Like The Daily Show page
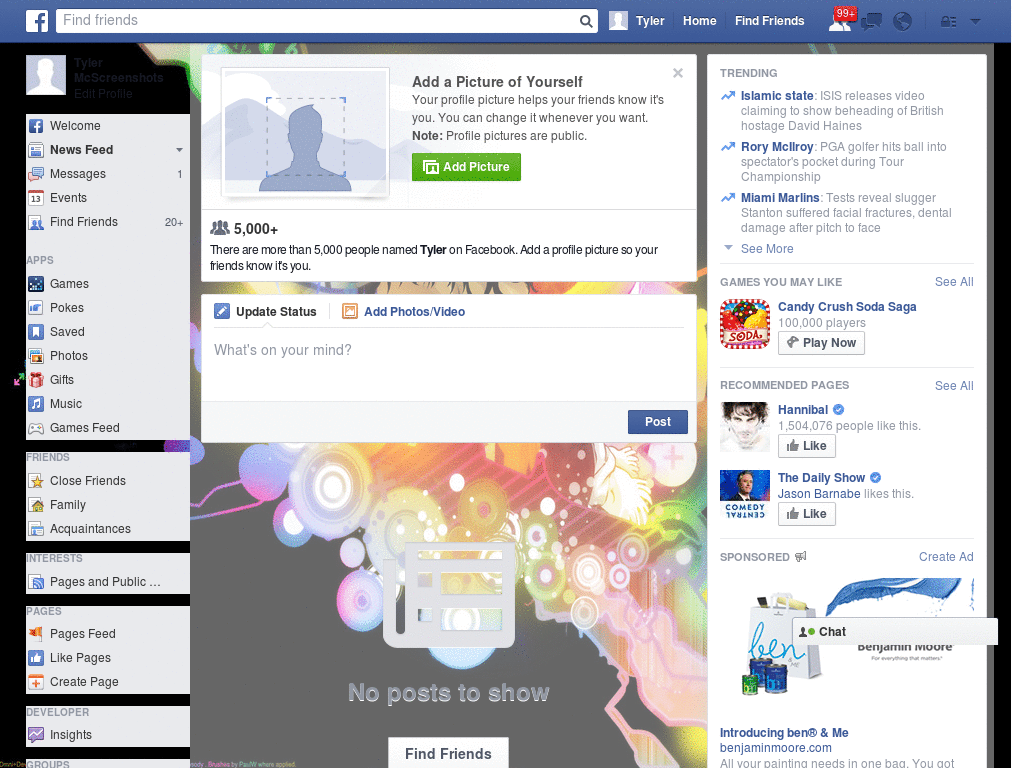The width and height of the screenshot is (1024, 768). point(807,514)
